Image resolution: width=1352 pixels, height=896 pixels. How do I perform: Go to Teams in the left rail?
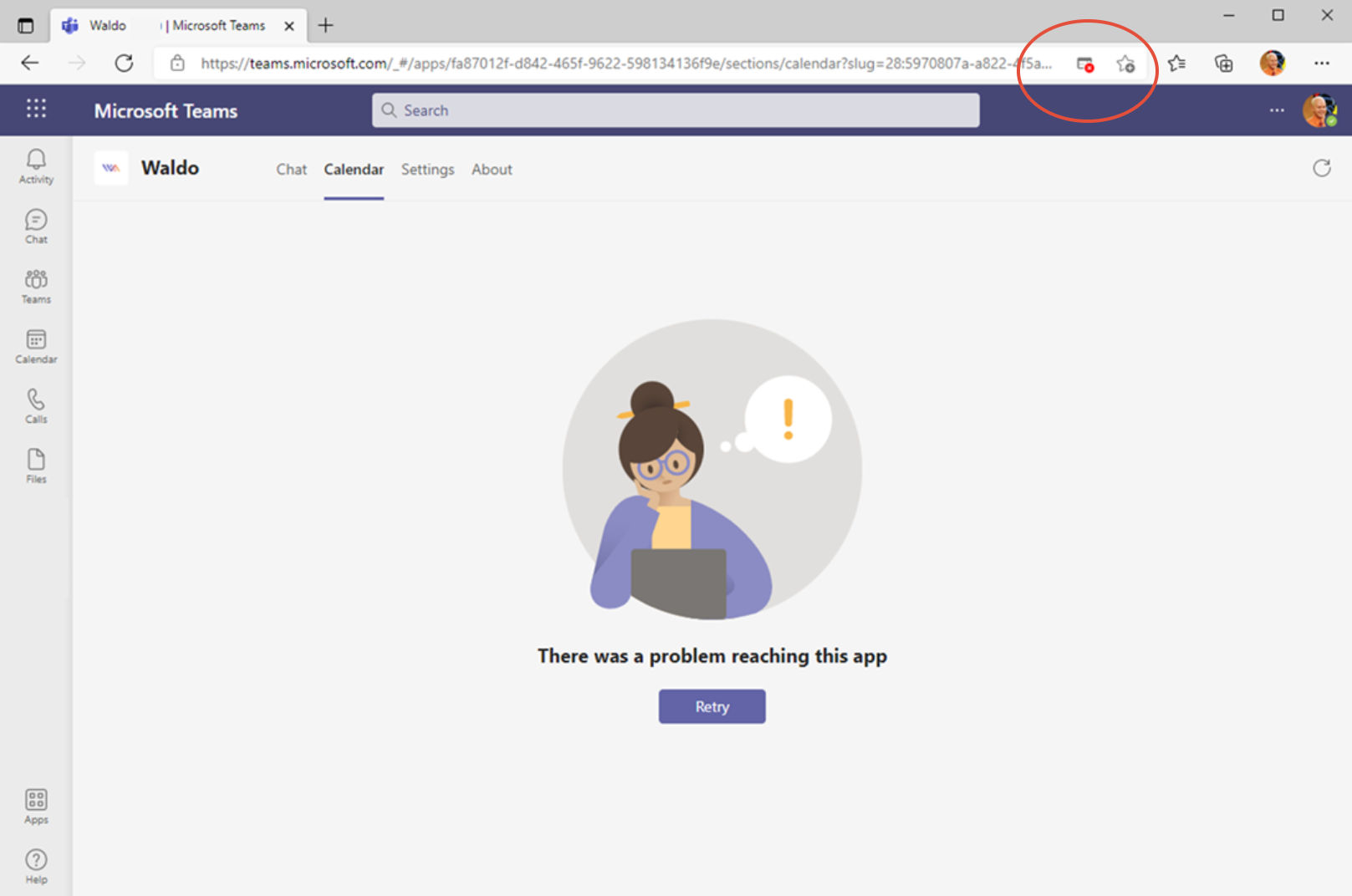tap(36, 287)
